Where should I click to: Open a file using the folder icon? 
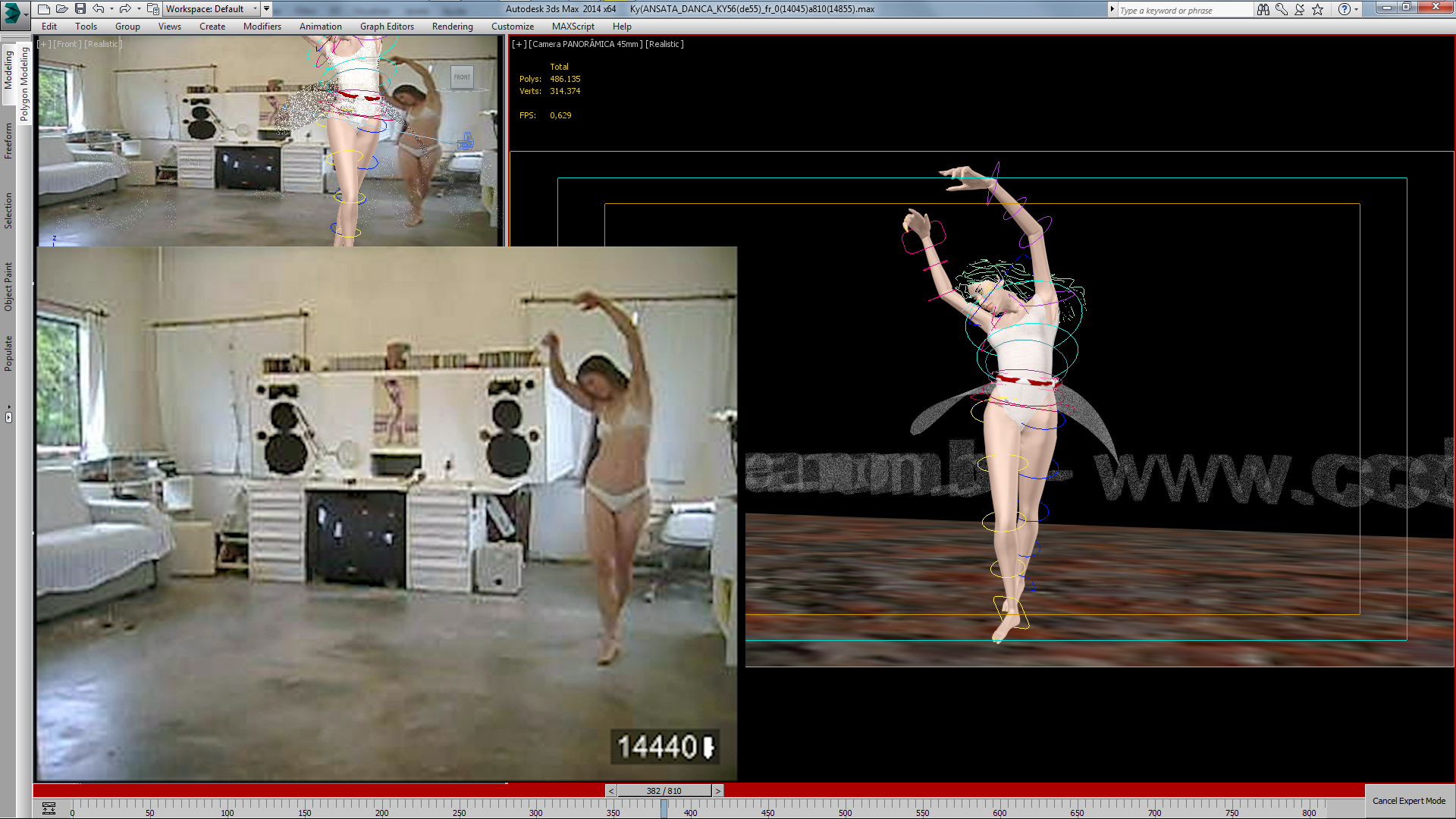tap(62, 9)
